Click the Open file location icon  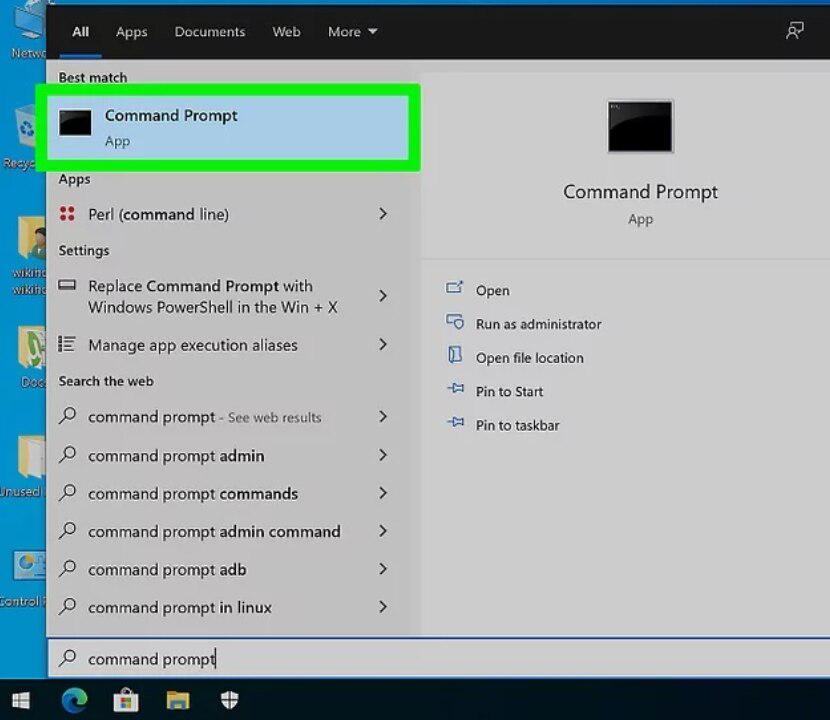click(x=455, y=355)
